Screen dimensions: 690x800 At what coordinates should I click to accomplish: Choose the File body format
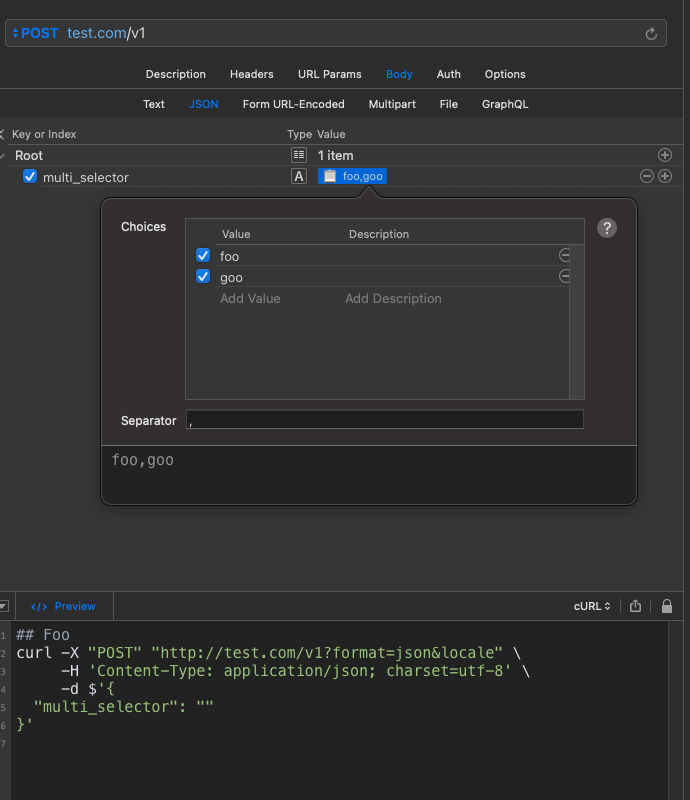[449, 104]
